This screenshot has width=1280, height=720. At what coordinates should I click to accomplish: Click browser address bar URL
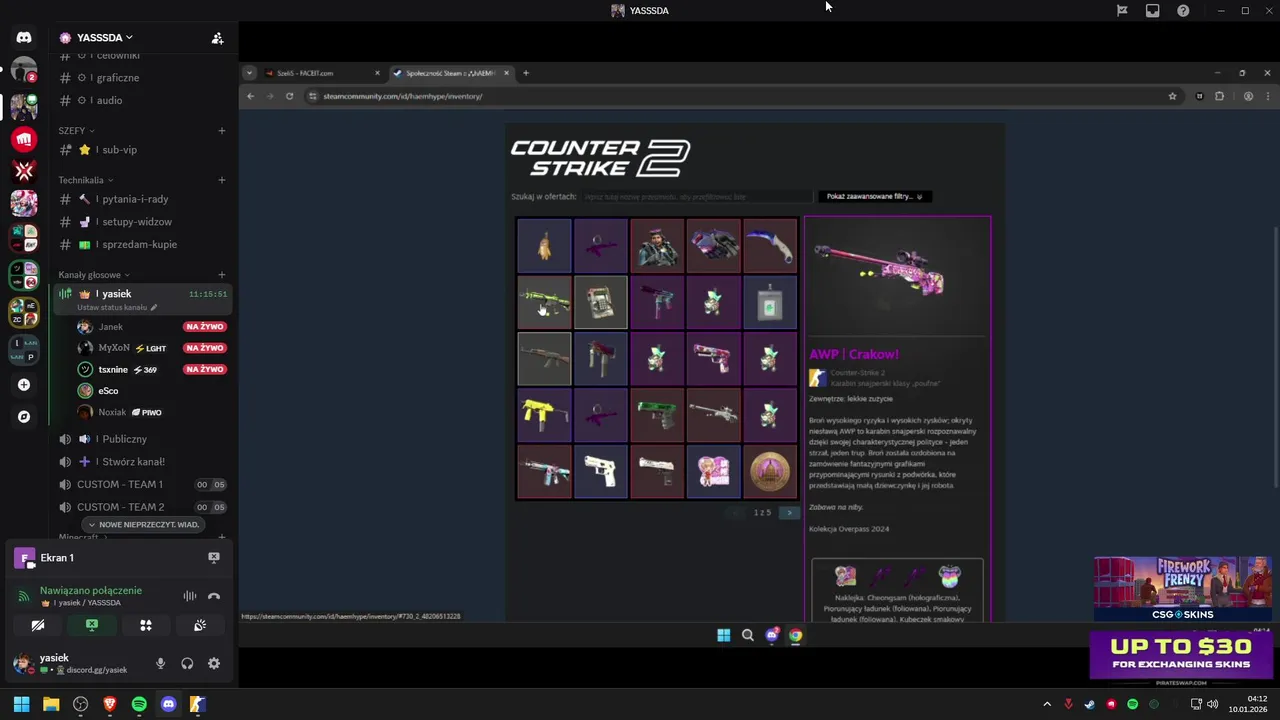pyautogui.click(x=403, y=96)
